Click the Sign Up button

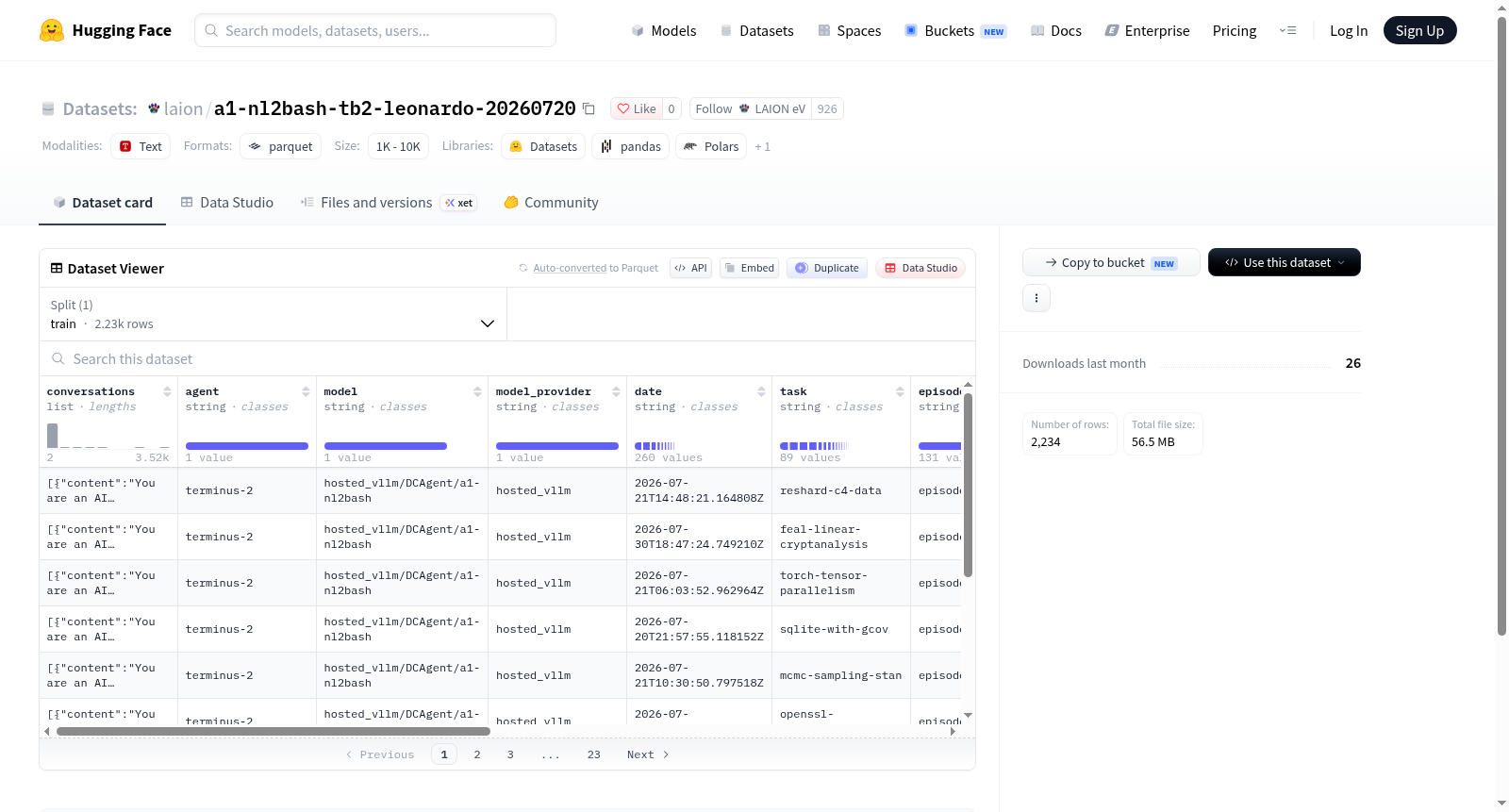pyautogui.click(x=1419, y=30)
